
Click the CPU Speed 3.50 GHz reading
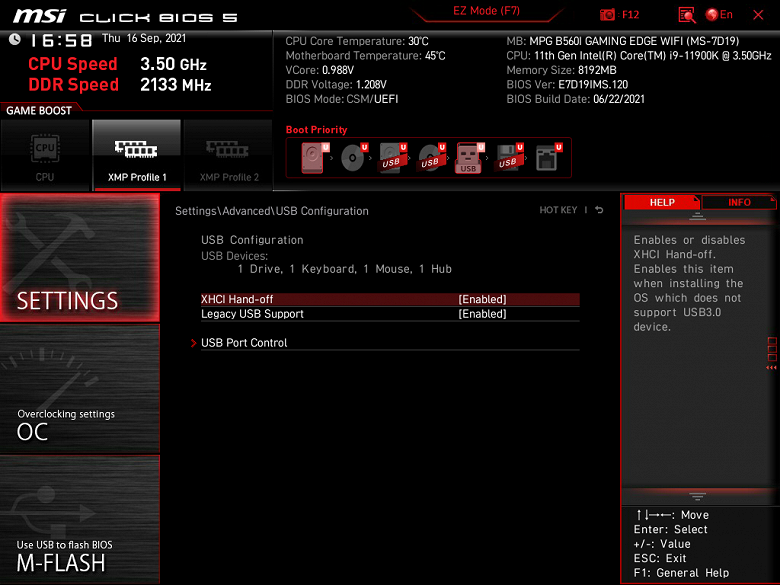(117, 64)
